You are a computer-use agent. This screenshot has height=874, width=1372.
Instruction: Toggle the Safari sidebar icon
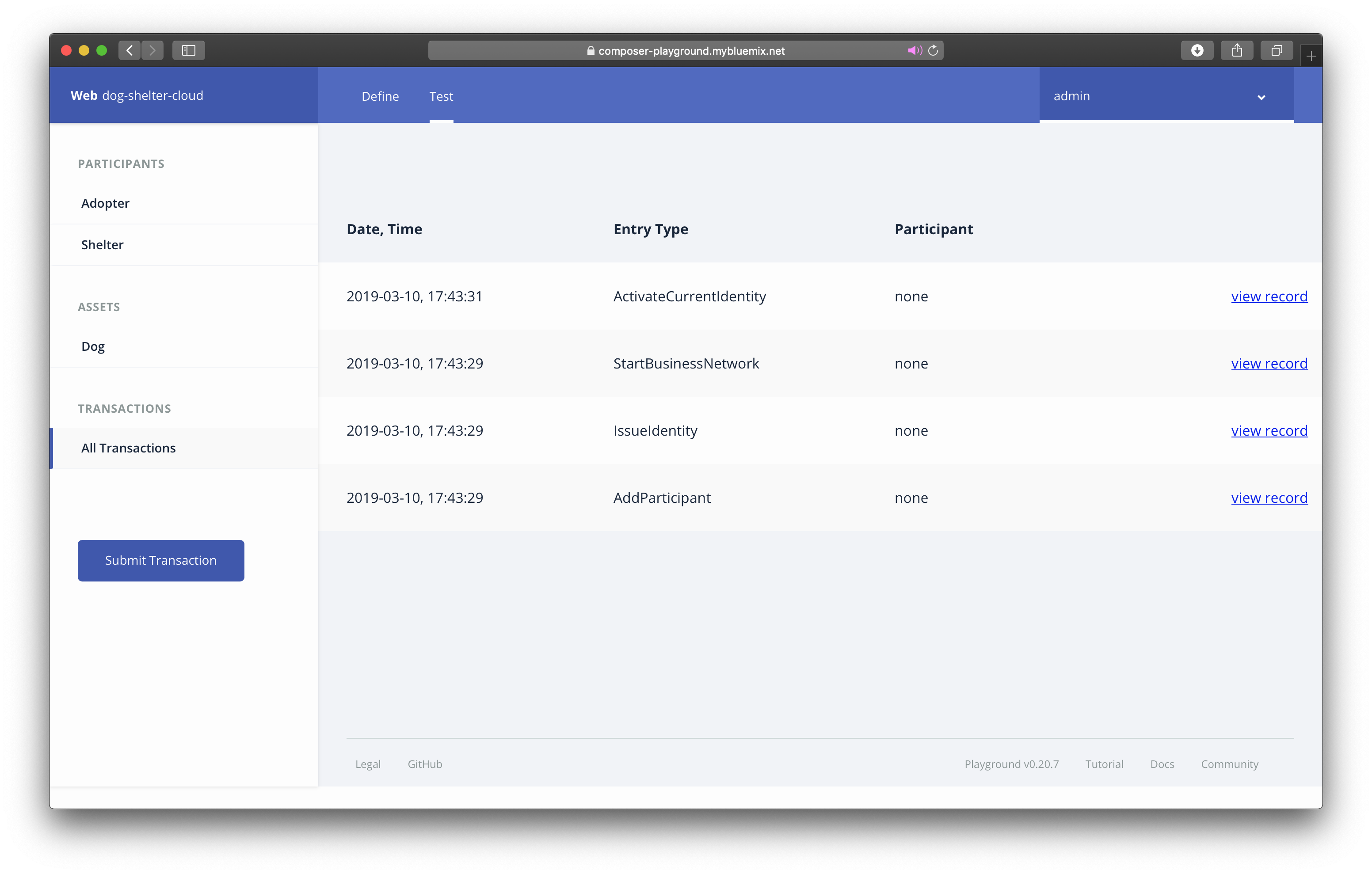189,50
